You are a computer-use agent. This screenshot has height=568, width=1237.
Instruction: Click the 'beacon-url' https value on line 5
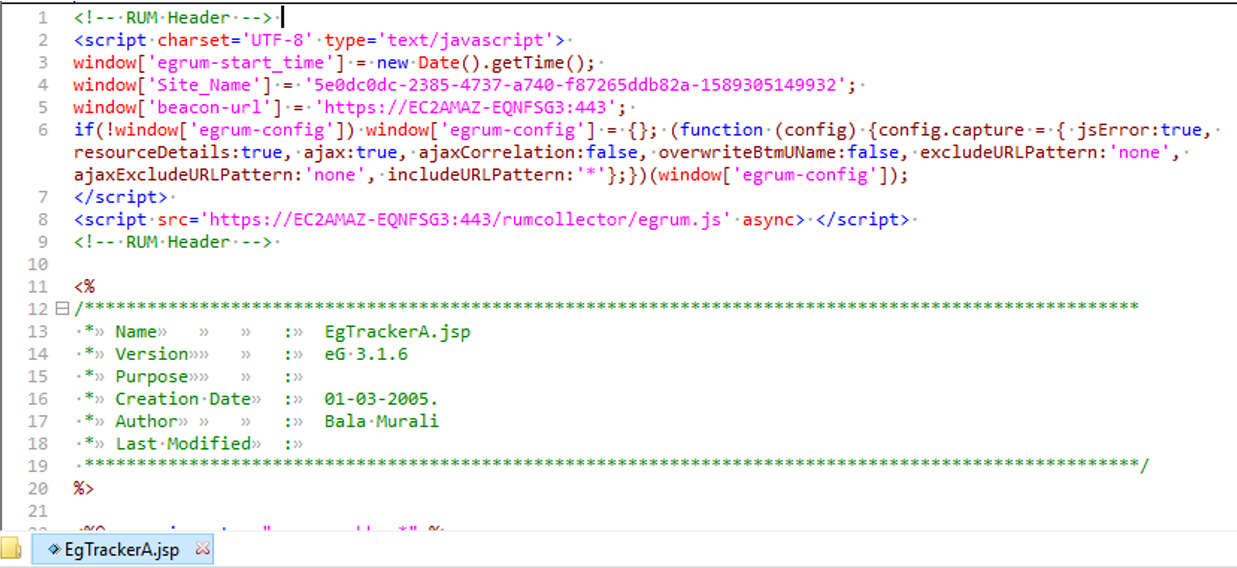[x=470, y=108]
